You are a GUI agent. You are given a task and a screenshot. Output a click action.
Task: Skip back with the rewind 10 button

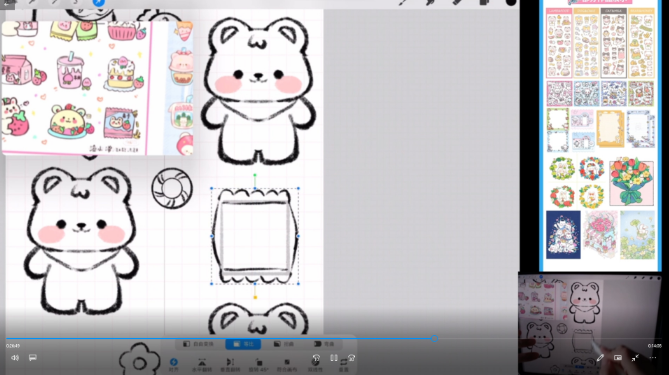pyautogui.click(x=316, y=358)
